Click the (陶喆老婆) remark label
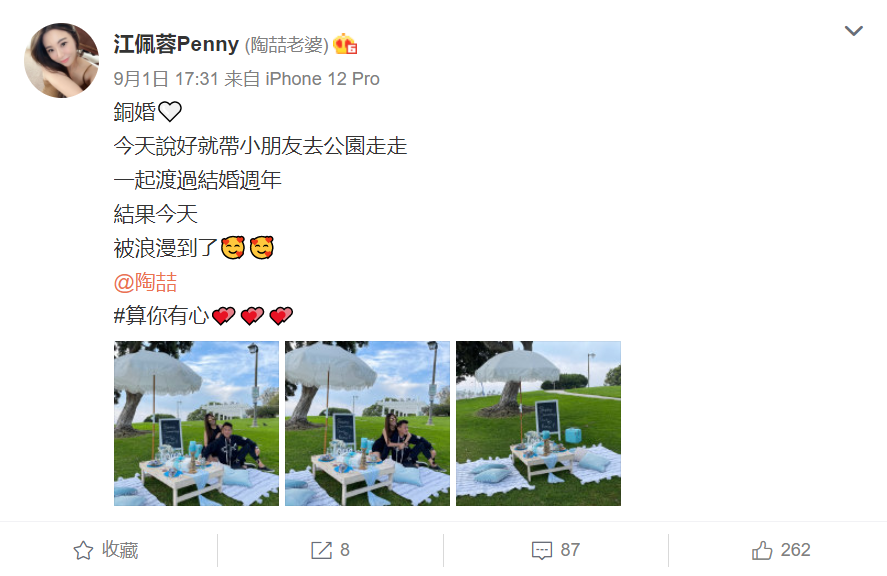This screenshot has height=576, width=887. click(x=286, y=45)
